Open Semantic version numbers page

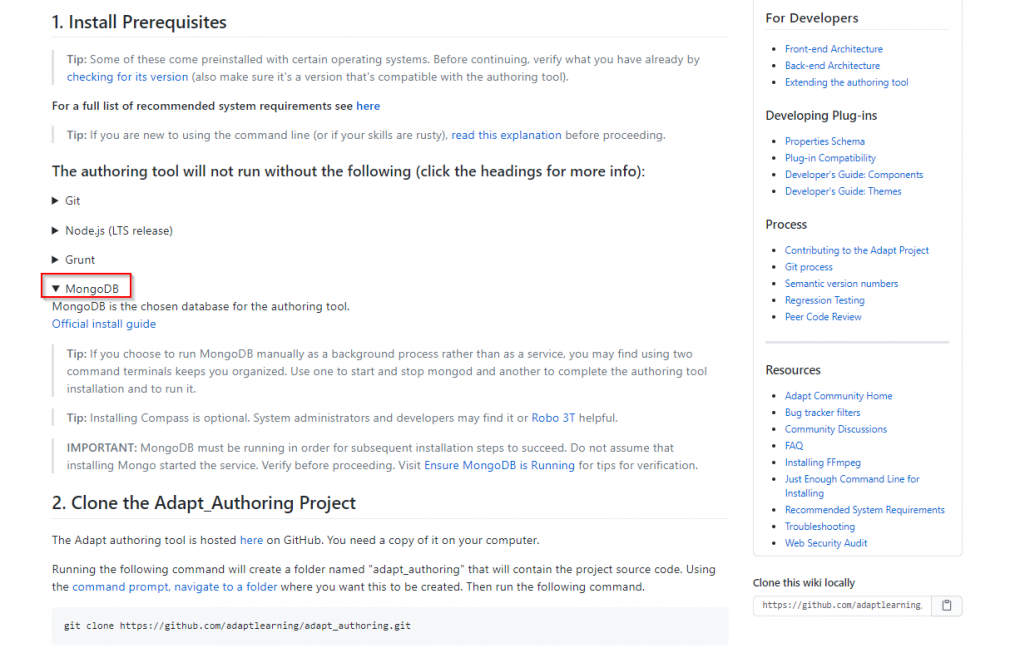pyautogui.click(x=841, y=284)
